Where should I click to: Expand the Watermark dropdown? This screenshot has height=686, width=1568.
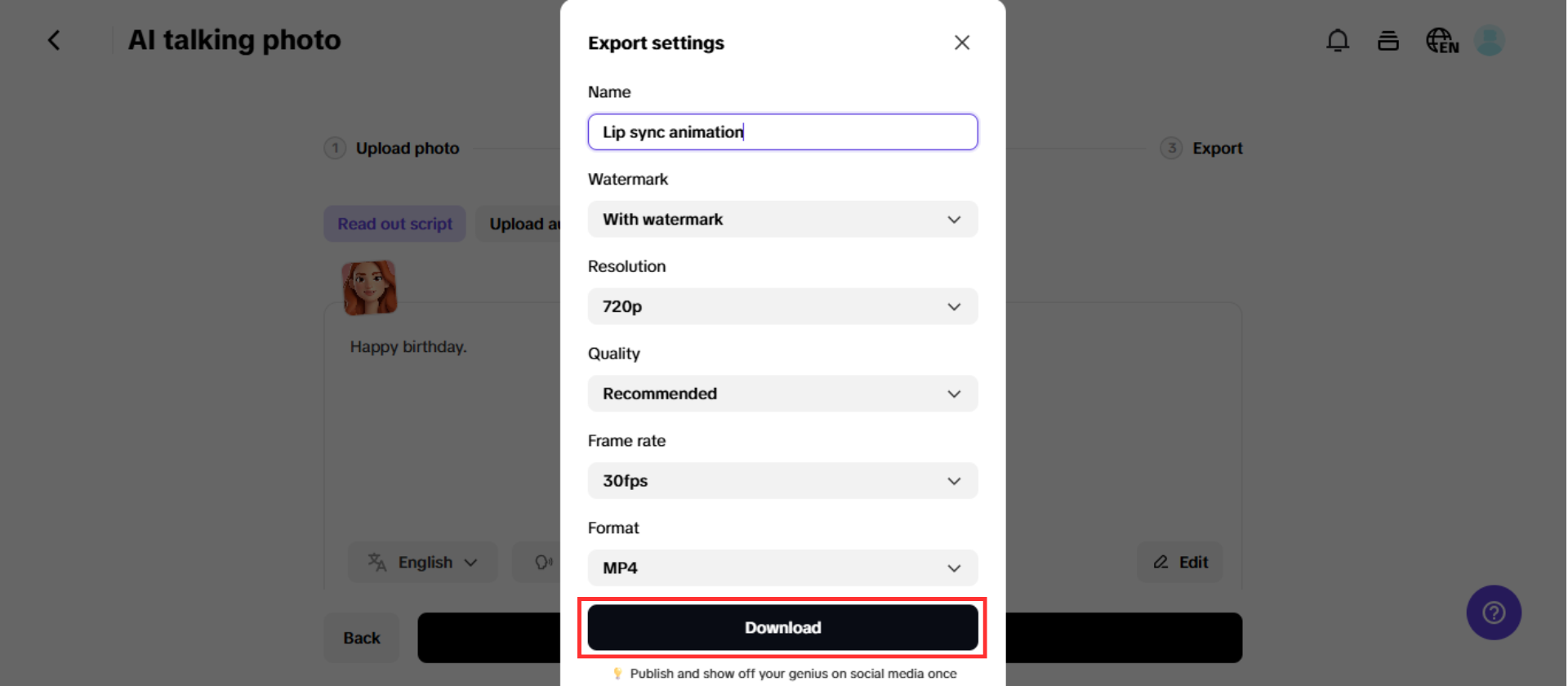click(x=782, y=219)
